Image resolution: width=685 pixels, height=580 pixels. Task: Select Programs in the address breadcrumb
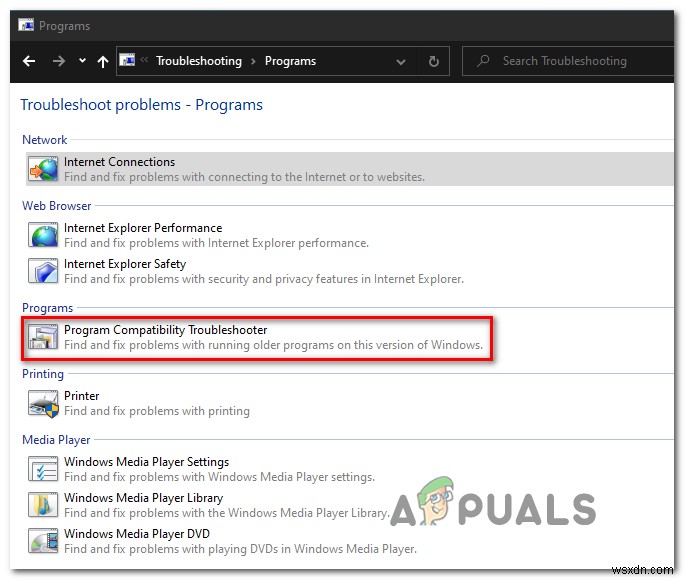(290, 61)
